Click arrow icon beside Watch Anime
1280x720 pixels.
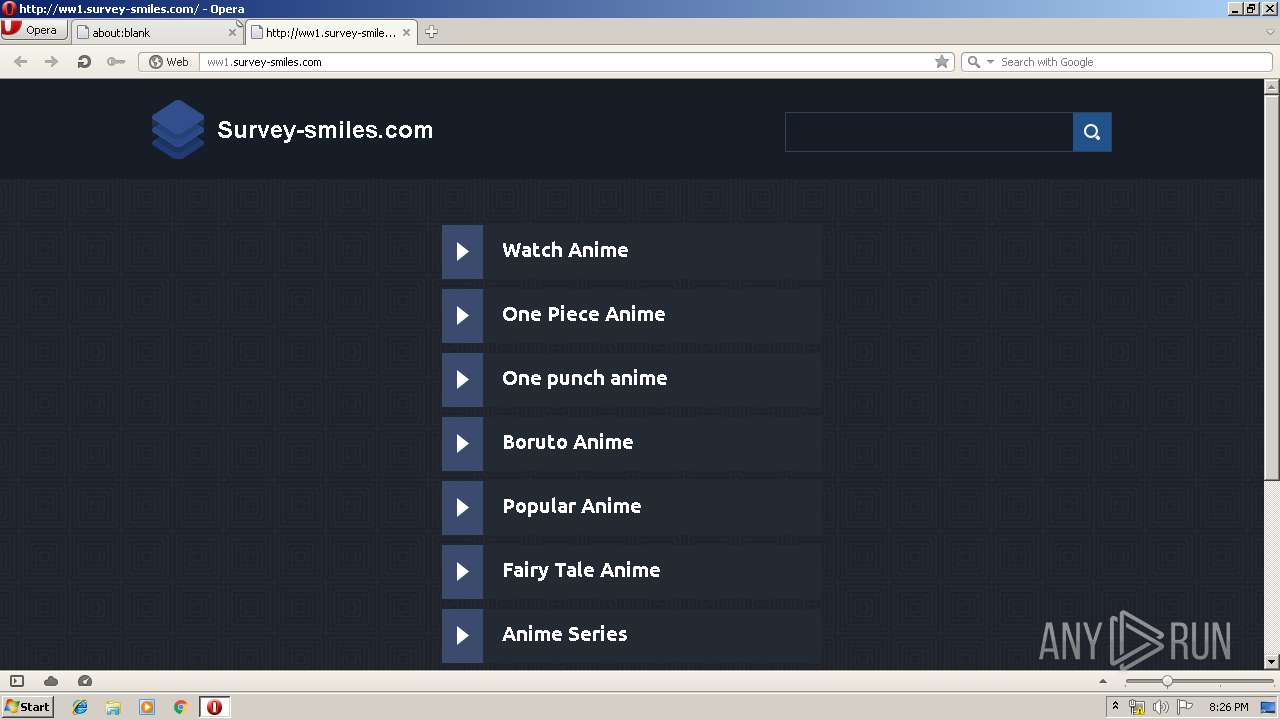click(x=462, y=251)
